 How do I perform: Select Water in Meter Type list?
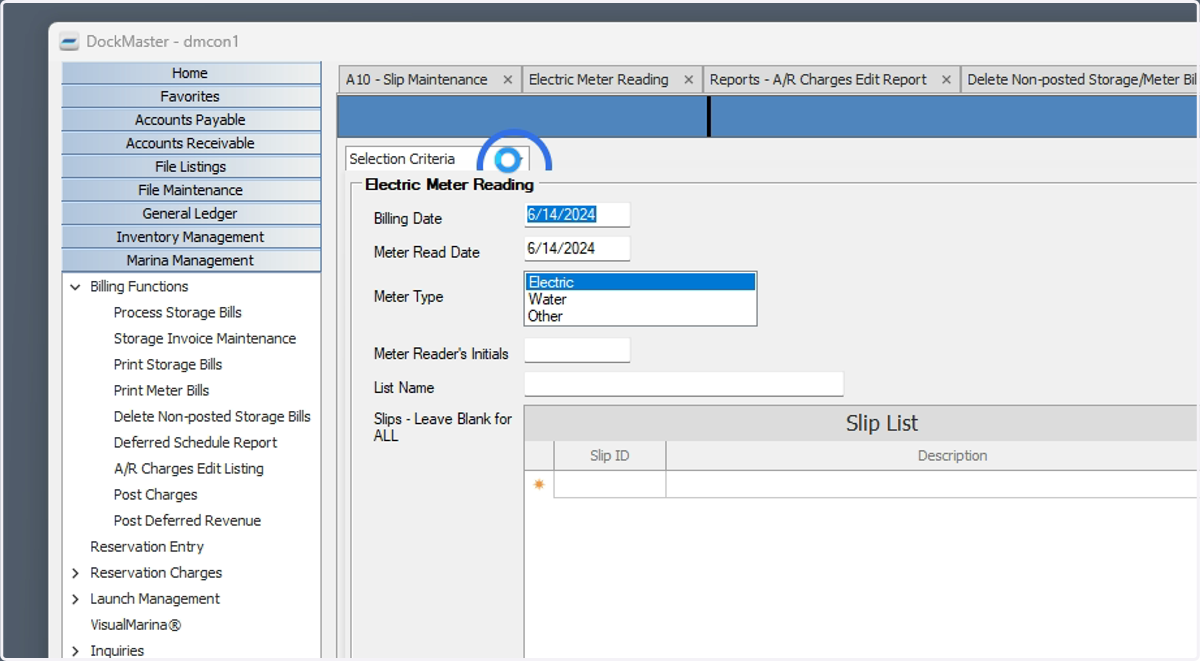[640, 299]
